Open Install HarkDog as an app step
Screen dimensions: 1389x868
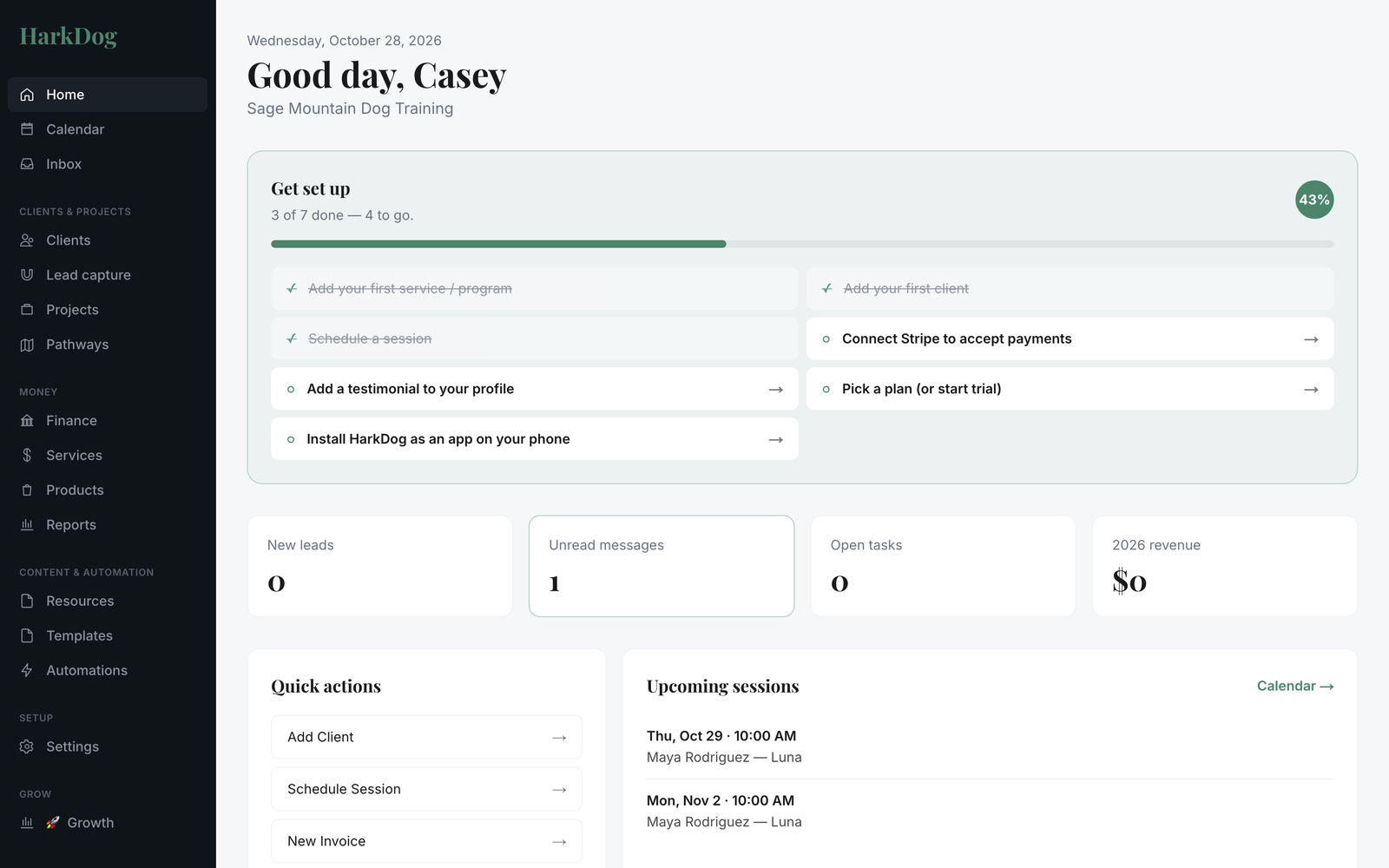tap(535, 439)
